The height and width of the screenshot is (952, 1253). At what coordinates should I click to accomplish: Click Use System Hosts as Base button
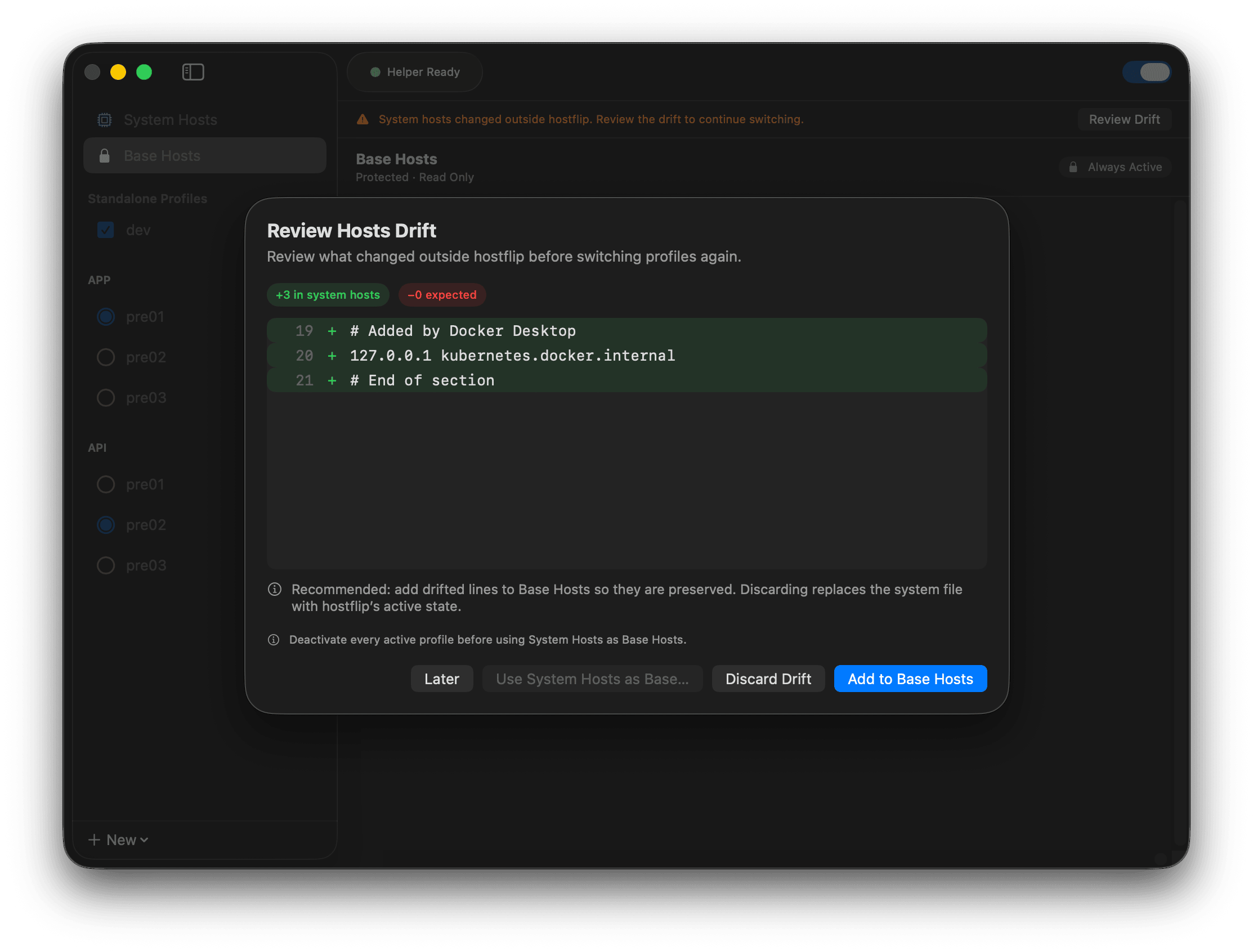(x=592, y=679)
